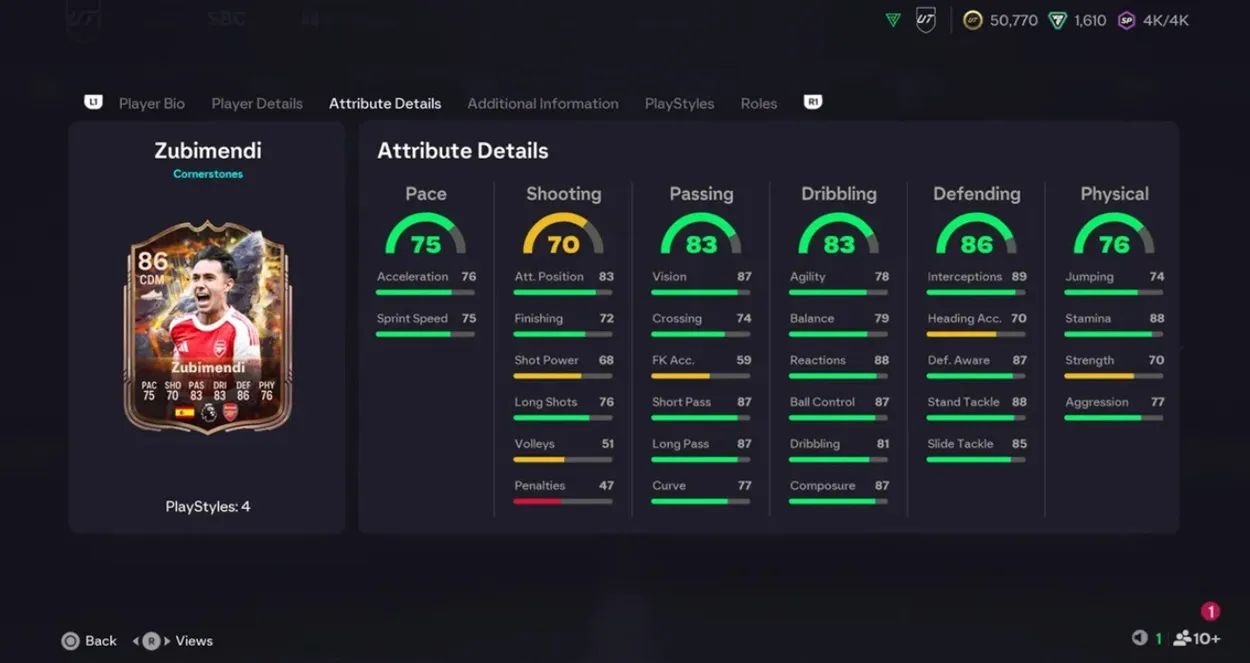Image resolution: width=1250 pixels, height=663 pixels.
Task: Click the red notification badge
Action: (x=1210, y=612)
